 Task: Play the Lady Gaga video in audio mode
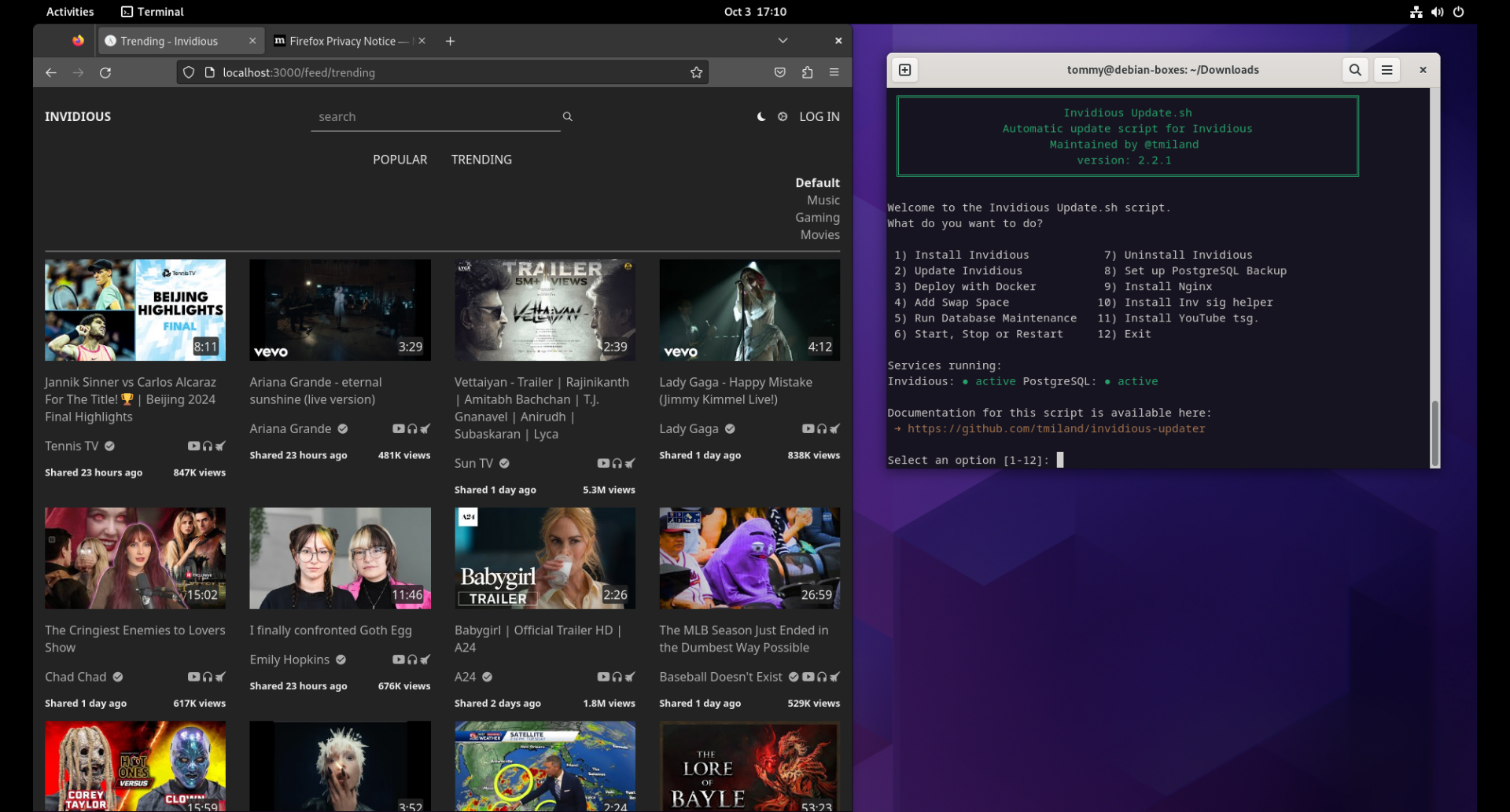click(x=822, y=428)
